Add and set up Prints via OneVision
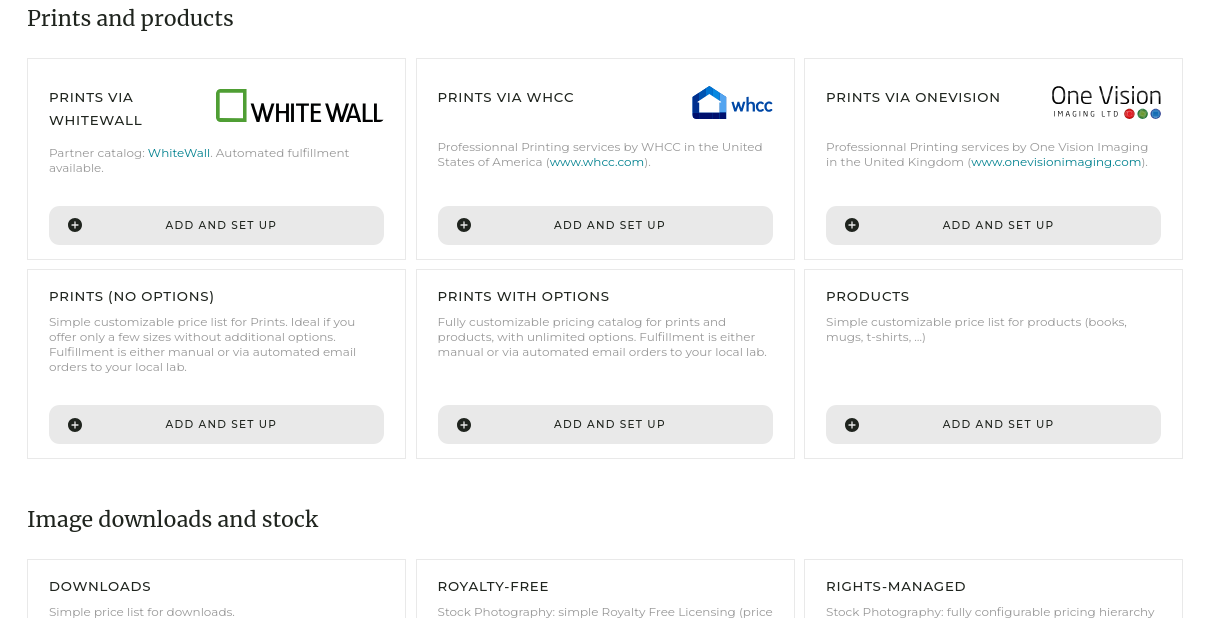Screen dimensions: 1209x618 click(997, 225)
